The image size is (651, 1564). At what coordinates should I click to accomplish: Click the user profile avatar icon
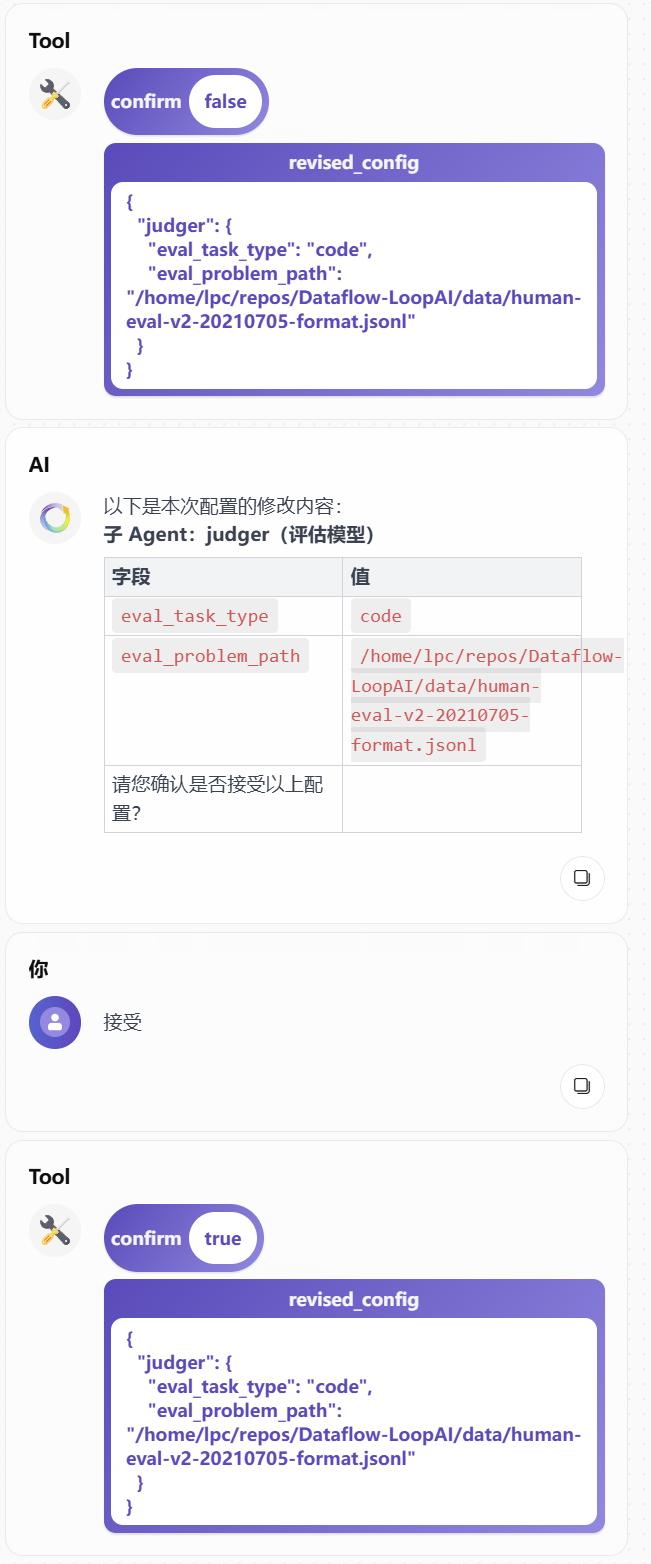[x=55, y=1022]
